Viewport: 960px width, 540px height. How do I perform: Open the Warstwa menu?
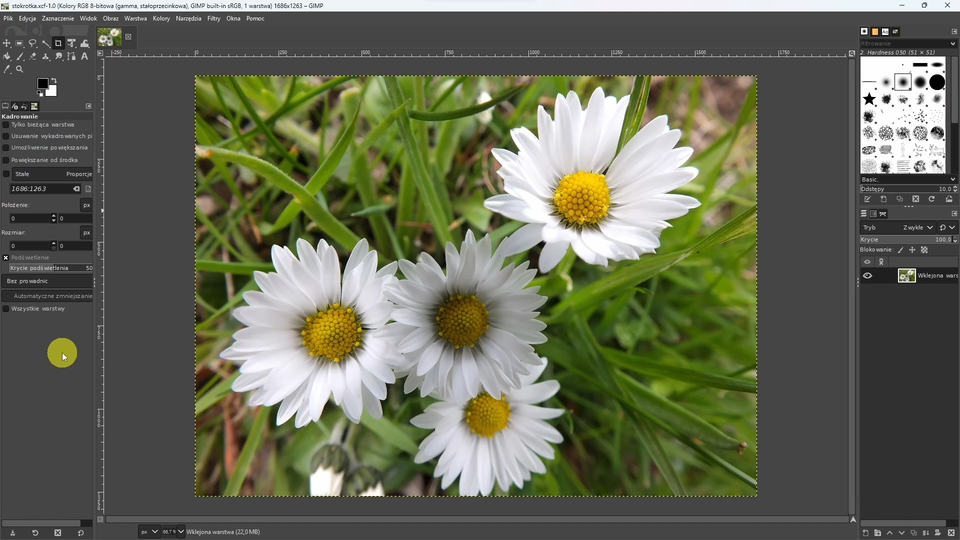click(x=135, y=18)
